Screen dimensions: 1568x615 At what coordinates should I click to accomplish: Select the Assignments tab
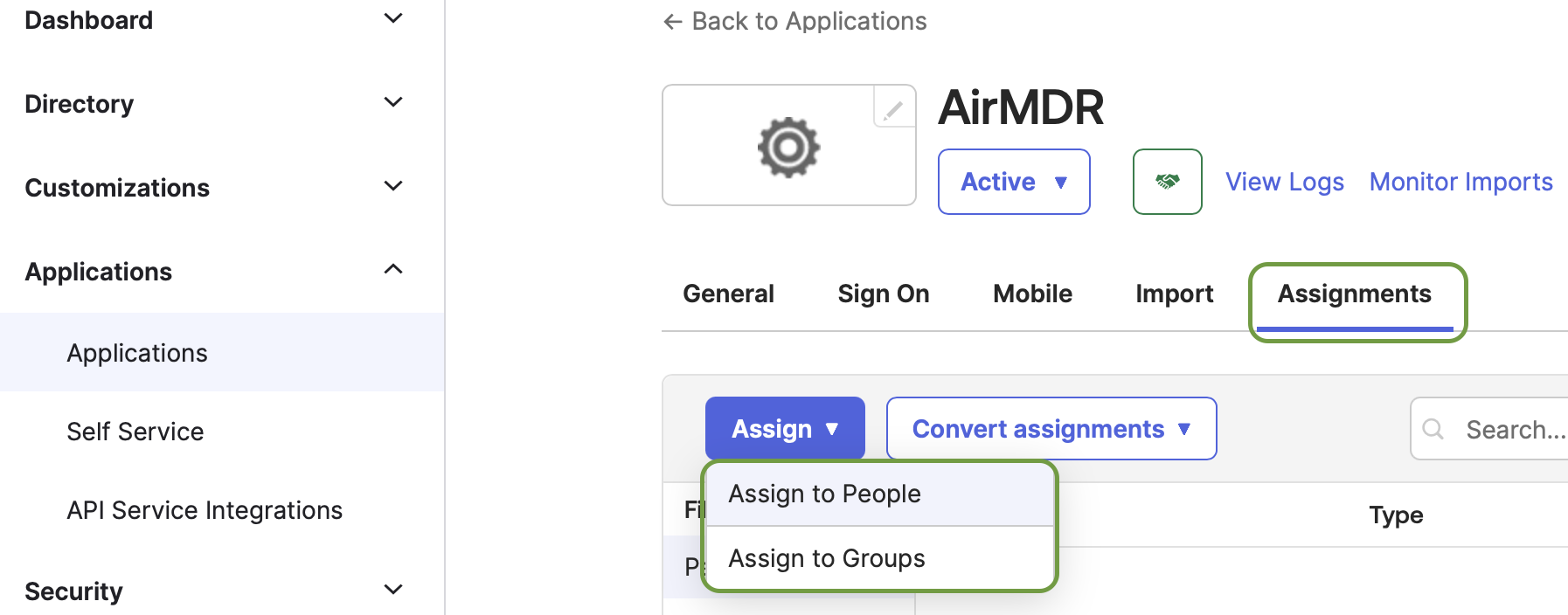click(1354, 294)
